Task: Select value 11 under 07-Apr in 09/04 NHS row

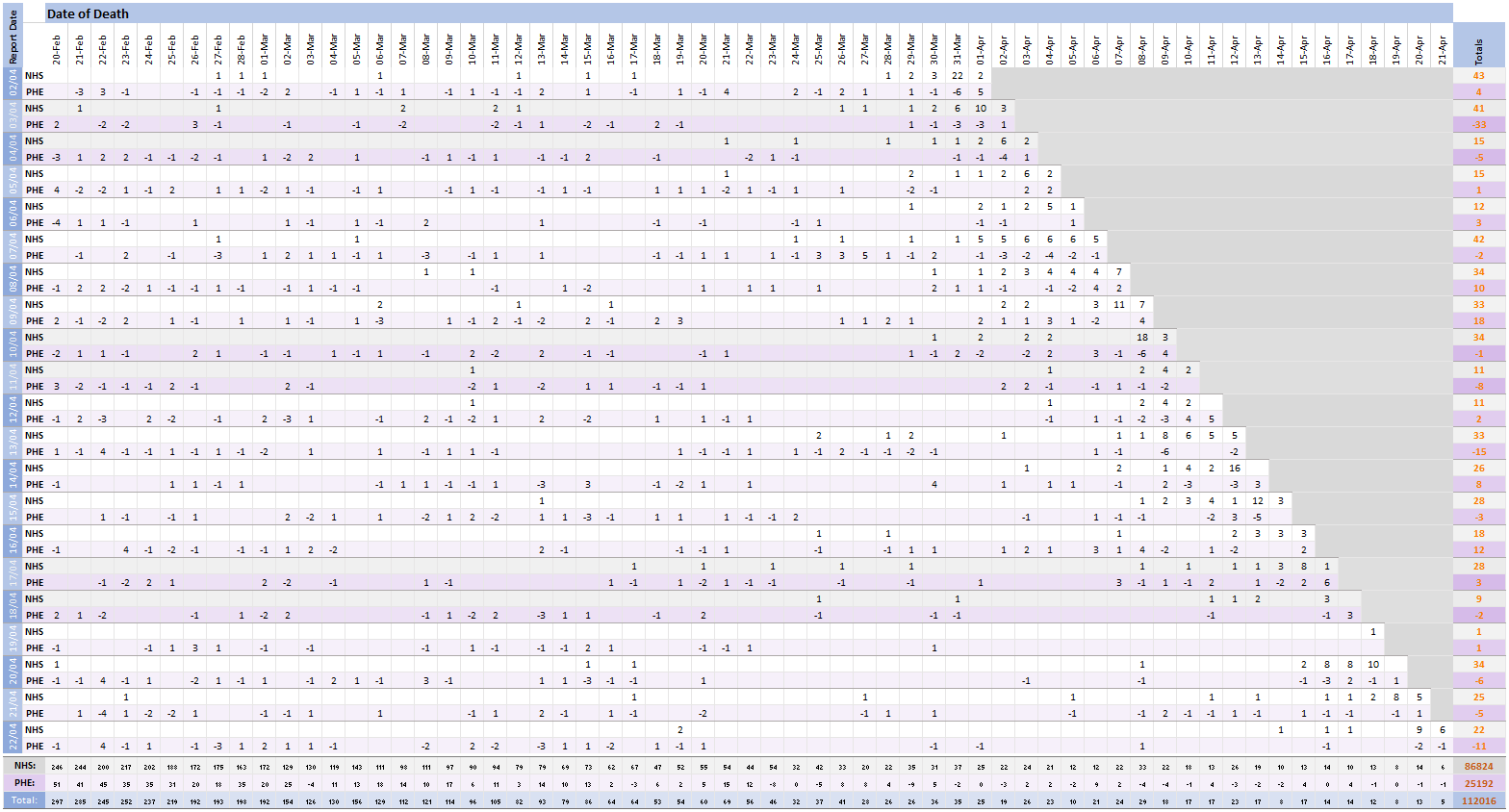Action: tap(1119, 305)
